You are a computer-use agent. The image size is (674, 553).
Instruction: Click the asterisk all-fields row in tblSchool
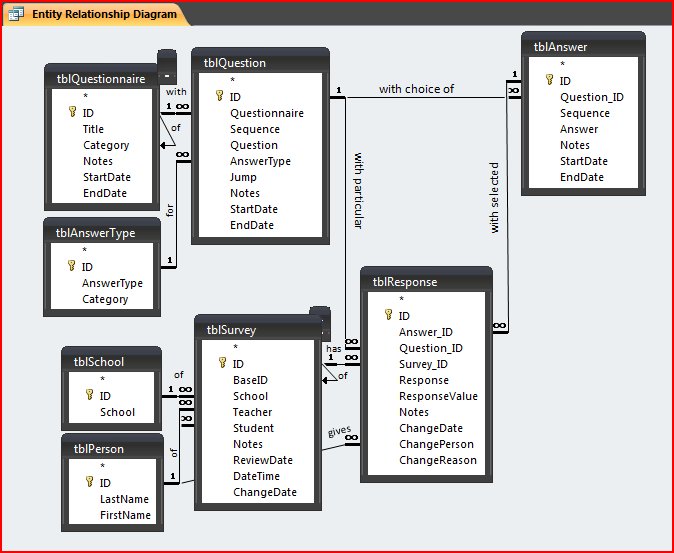pyautogui.click(x=102, y=380)
